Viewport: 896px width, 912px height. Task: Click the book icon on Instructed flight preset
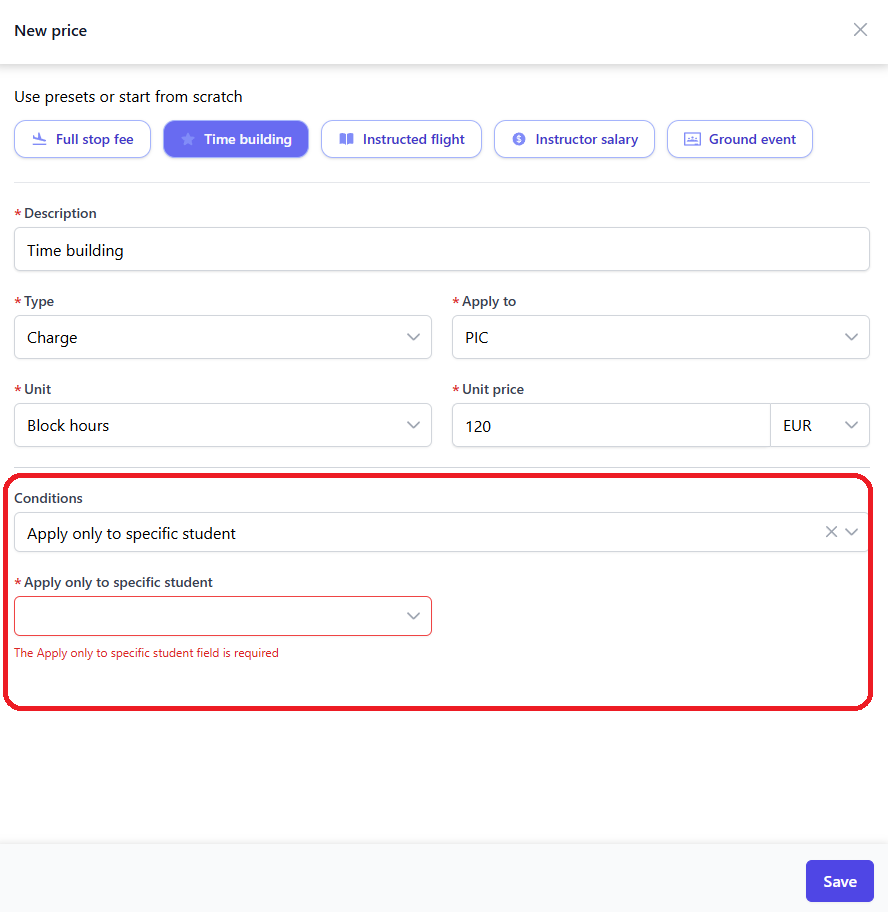coord(346,140)
